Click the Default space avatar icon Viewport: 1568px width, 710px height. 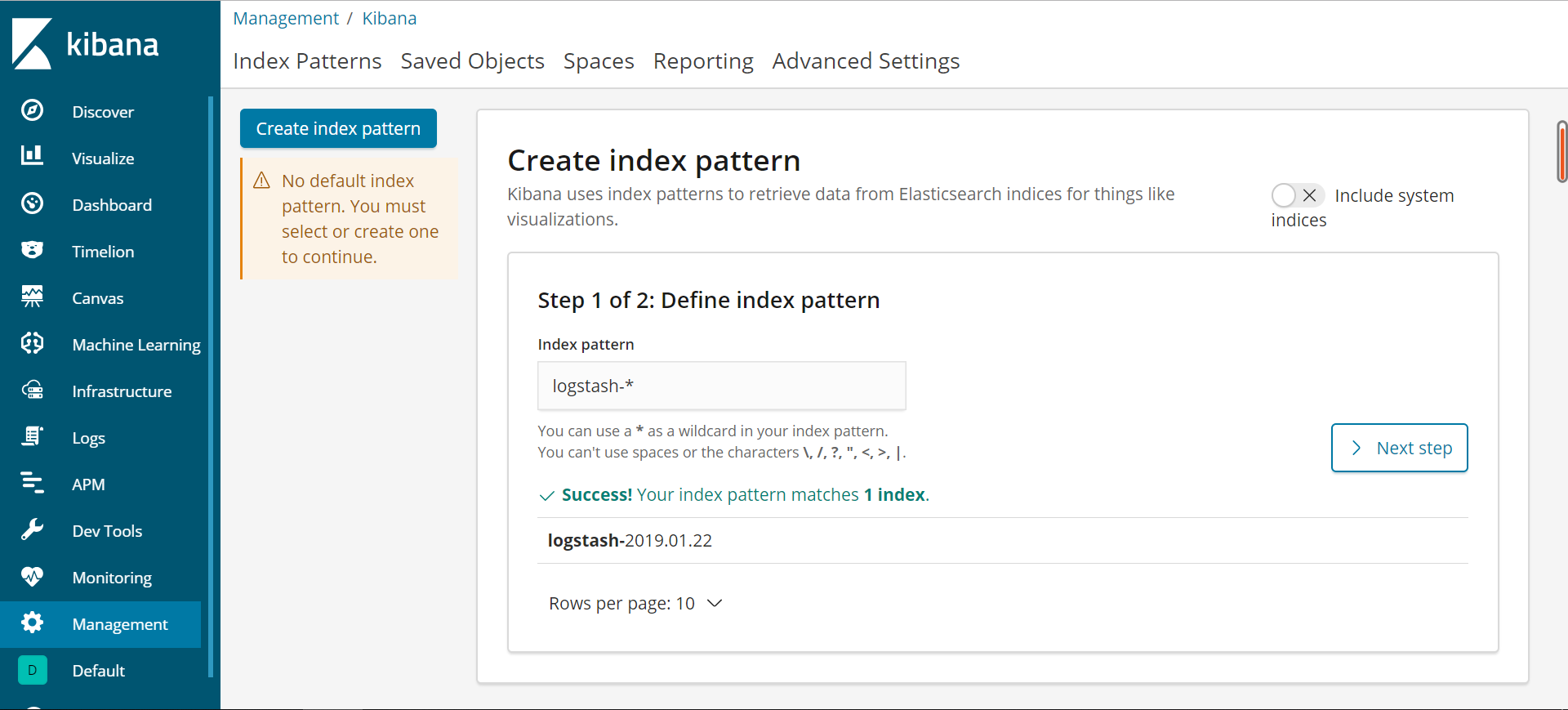(x=32, y=670)
